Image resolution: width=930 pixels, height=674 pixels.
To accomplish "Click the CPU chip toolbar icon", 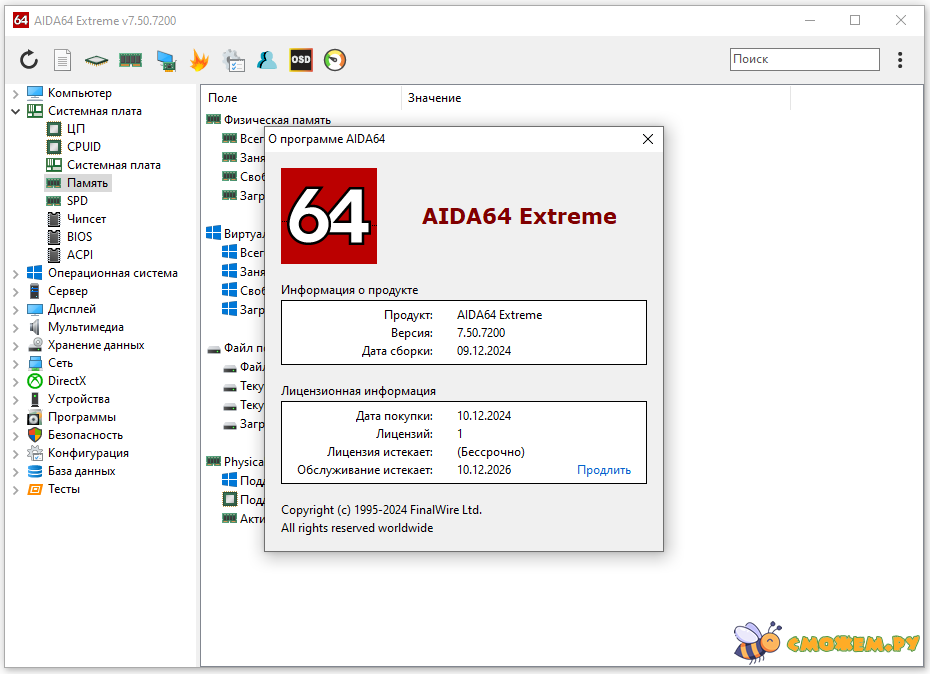I will [96, 60].
